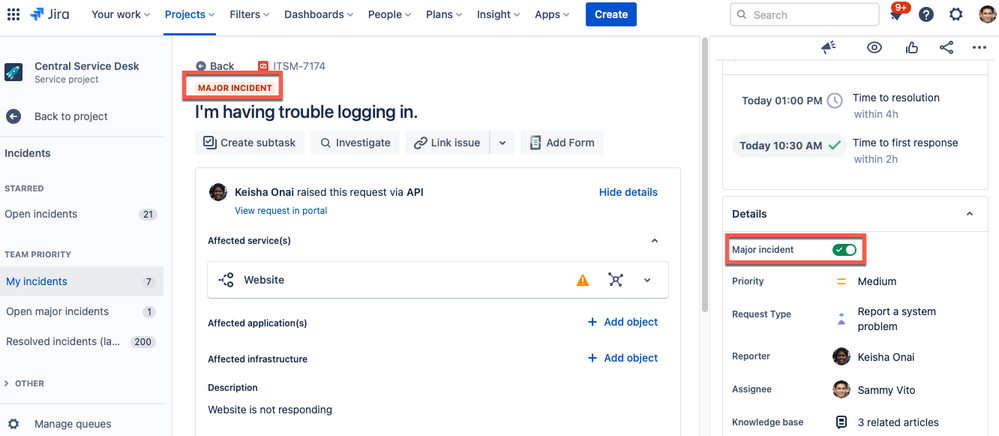Click the Add Form button

(562, 143)
